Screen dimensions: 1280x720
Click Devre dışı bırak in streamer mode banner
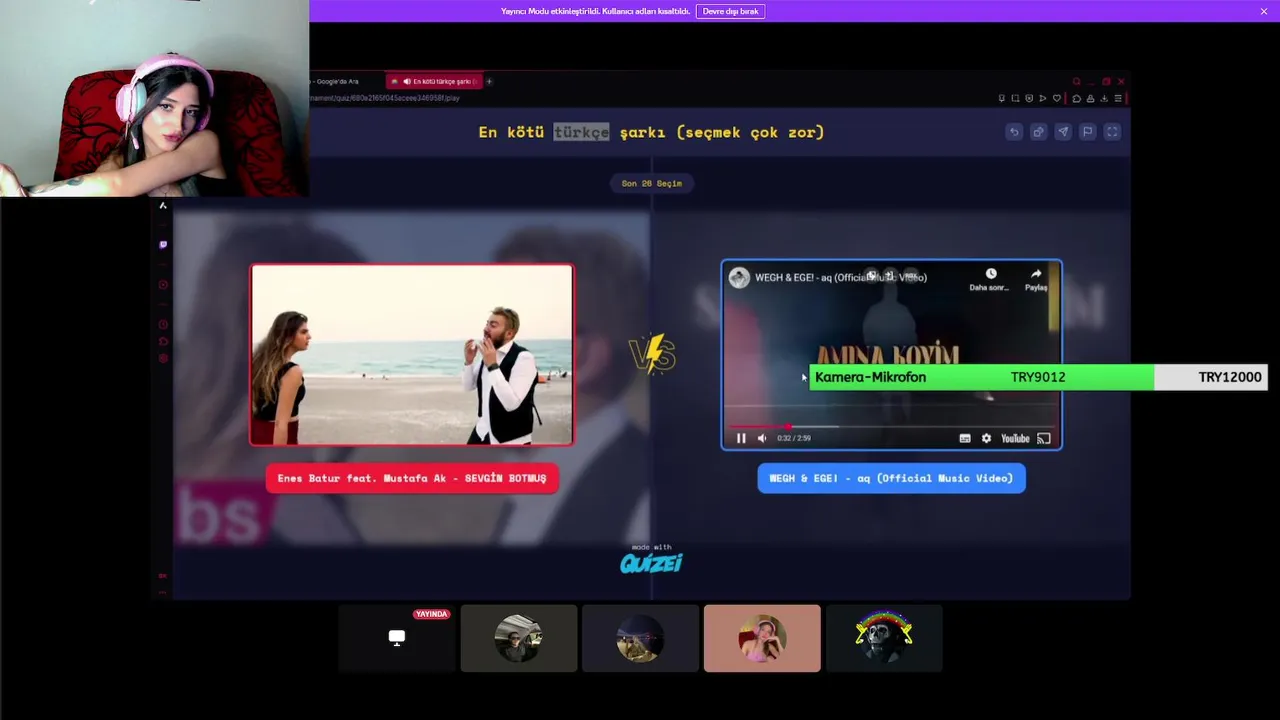(730, 11)
